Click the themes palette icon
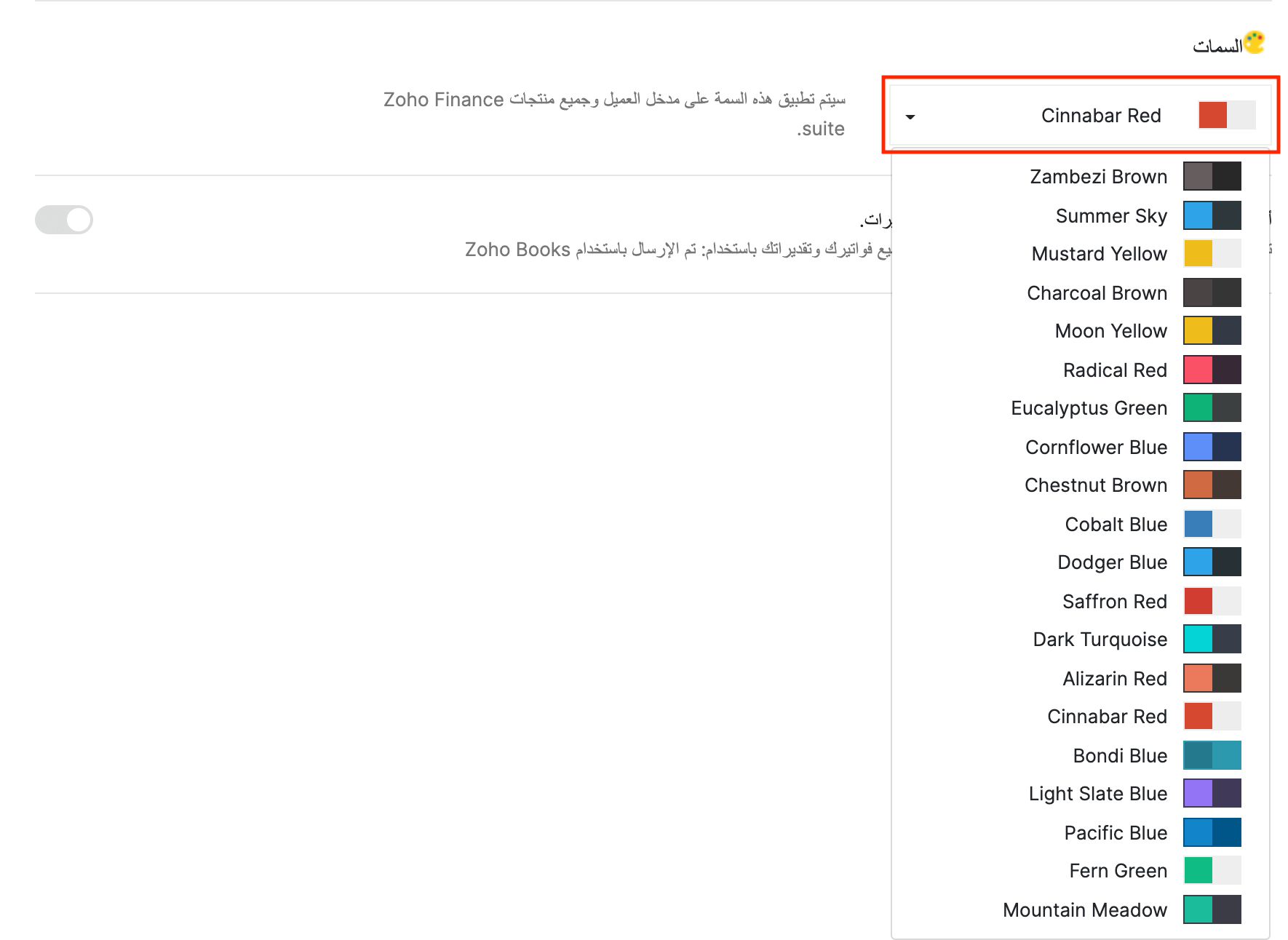Screen dimensions: 1288x940 tap(1254, 43)
